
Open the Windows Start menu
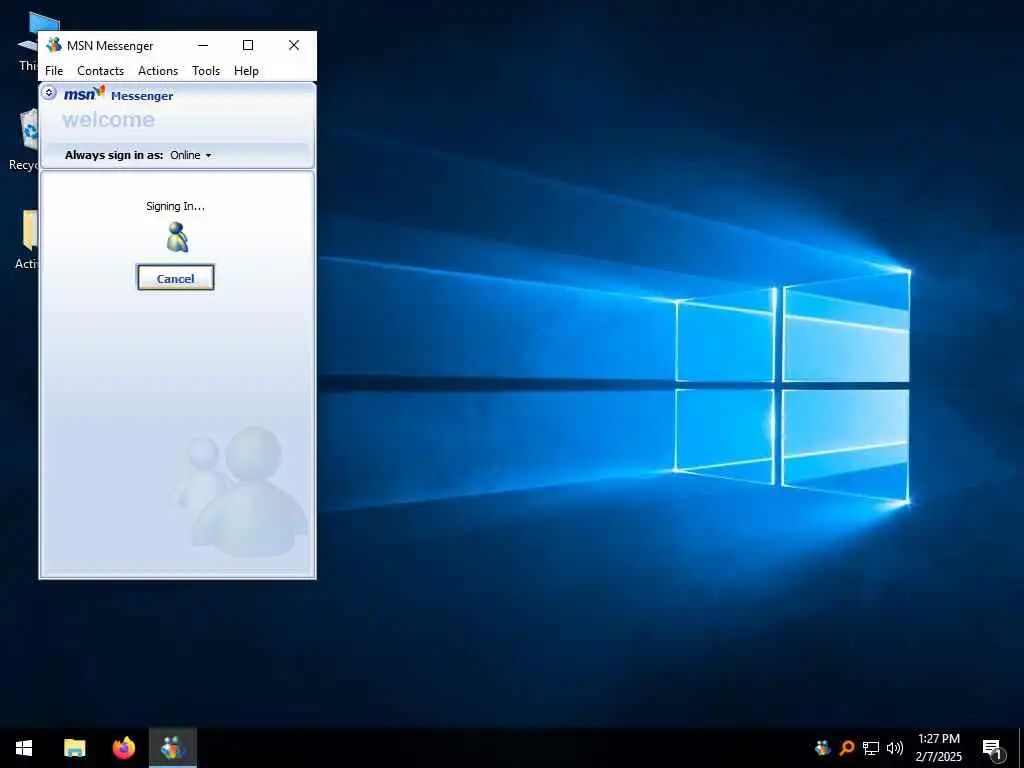[24, 748]
